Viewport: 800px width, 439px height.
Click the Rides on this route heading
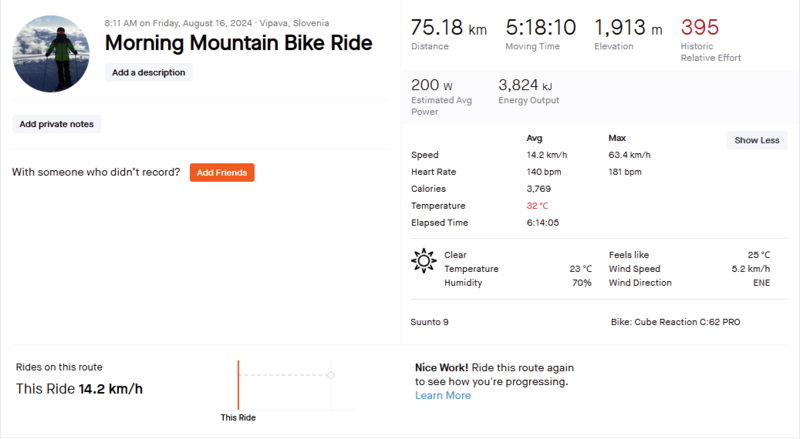click(59, 367)
